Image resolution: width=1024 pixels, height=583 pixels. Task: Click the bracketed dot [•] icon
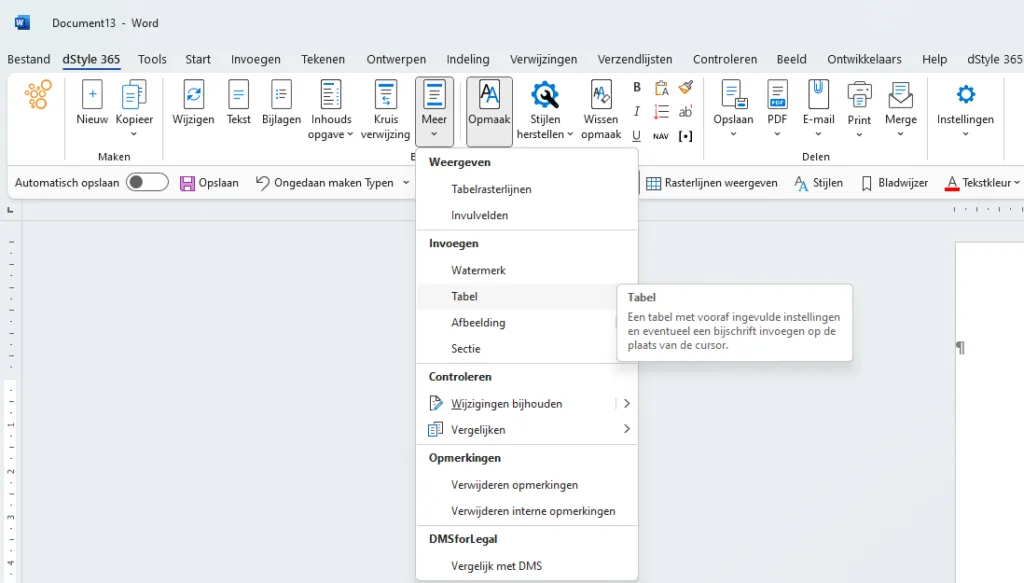(x=686, y=136)
